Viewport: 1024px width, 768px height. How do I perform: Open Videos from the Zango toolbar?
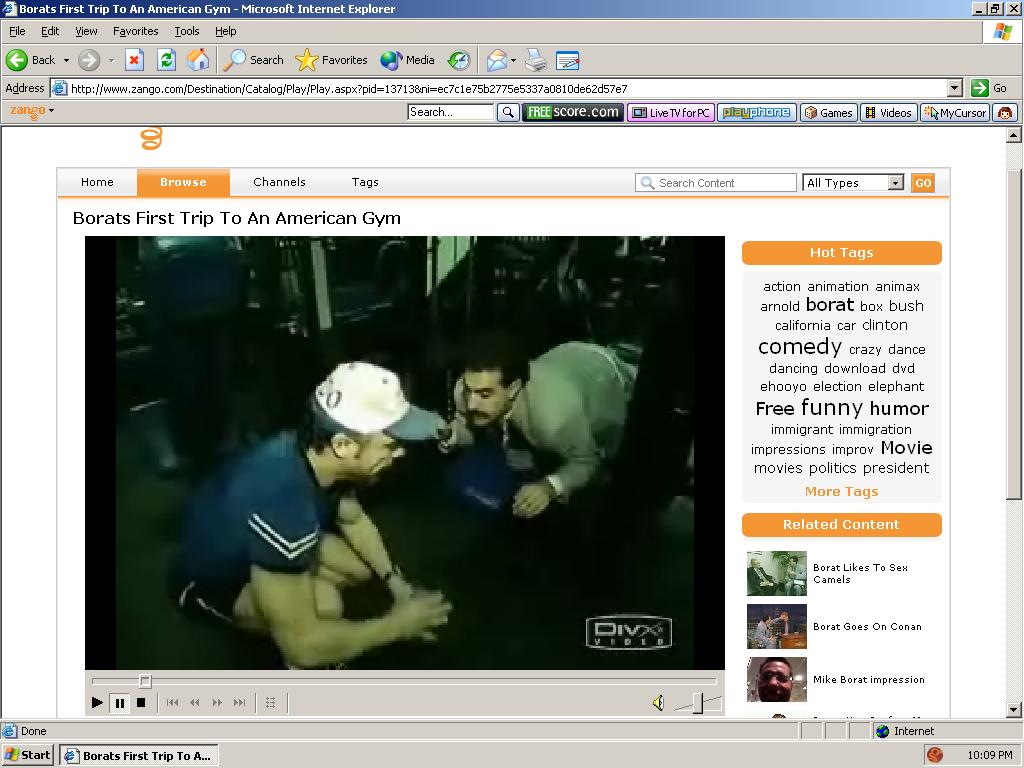[889, 112]
